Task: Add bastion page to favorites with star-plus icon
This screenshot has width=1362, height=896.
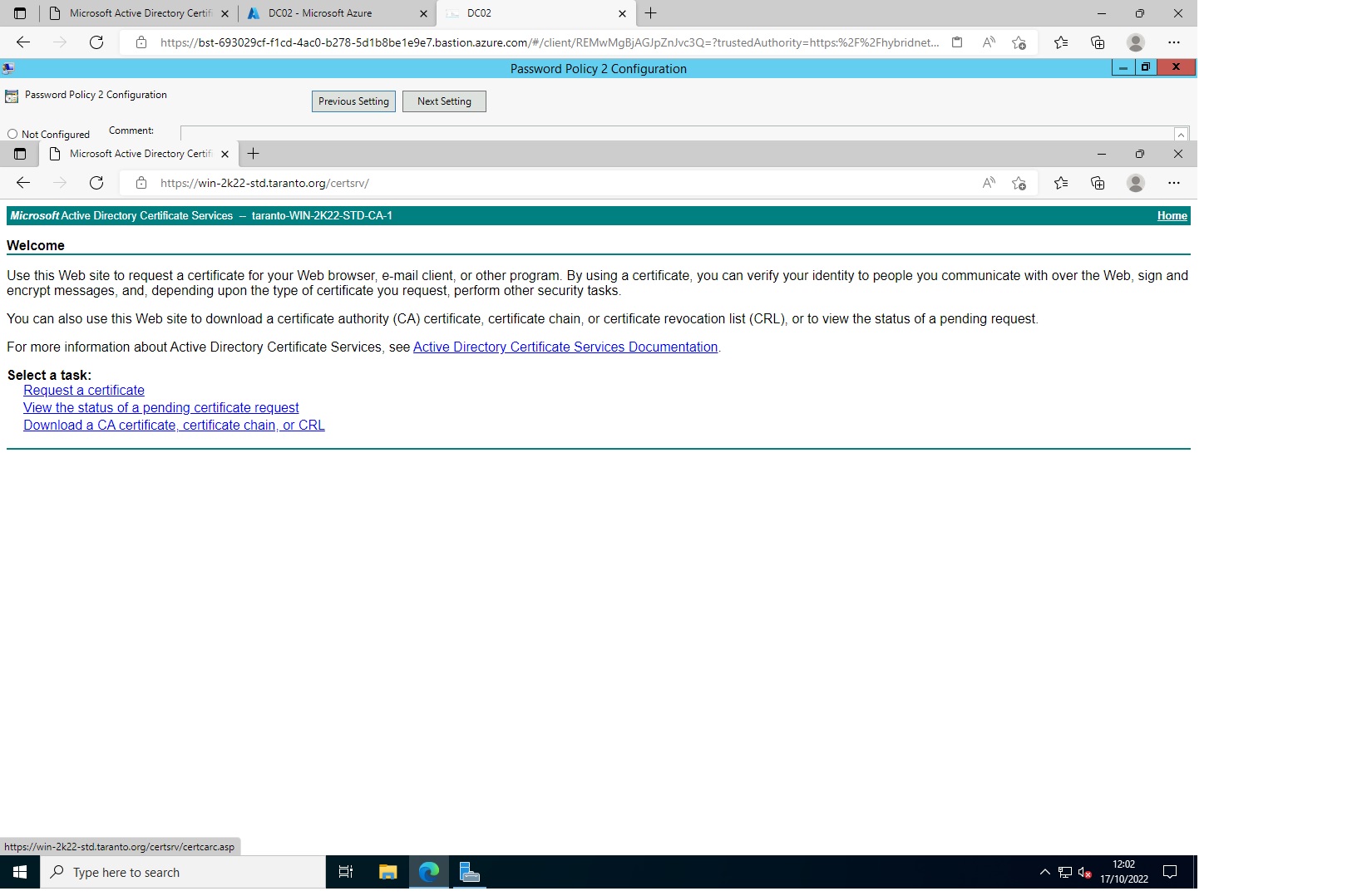Action: [1019, 42]
